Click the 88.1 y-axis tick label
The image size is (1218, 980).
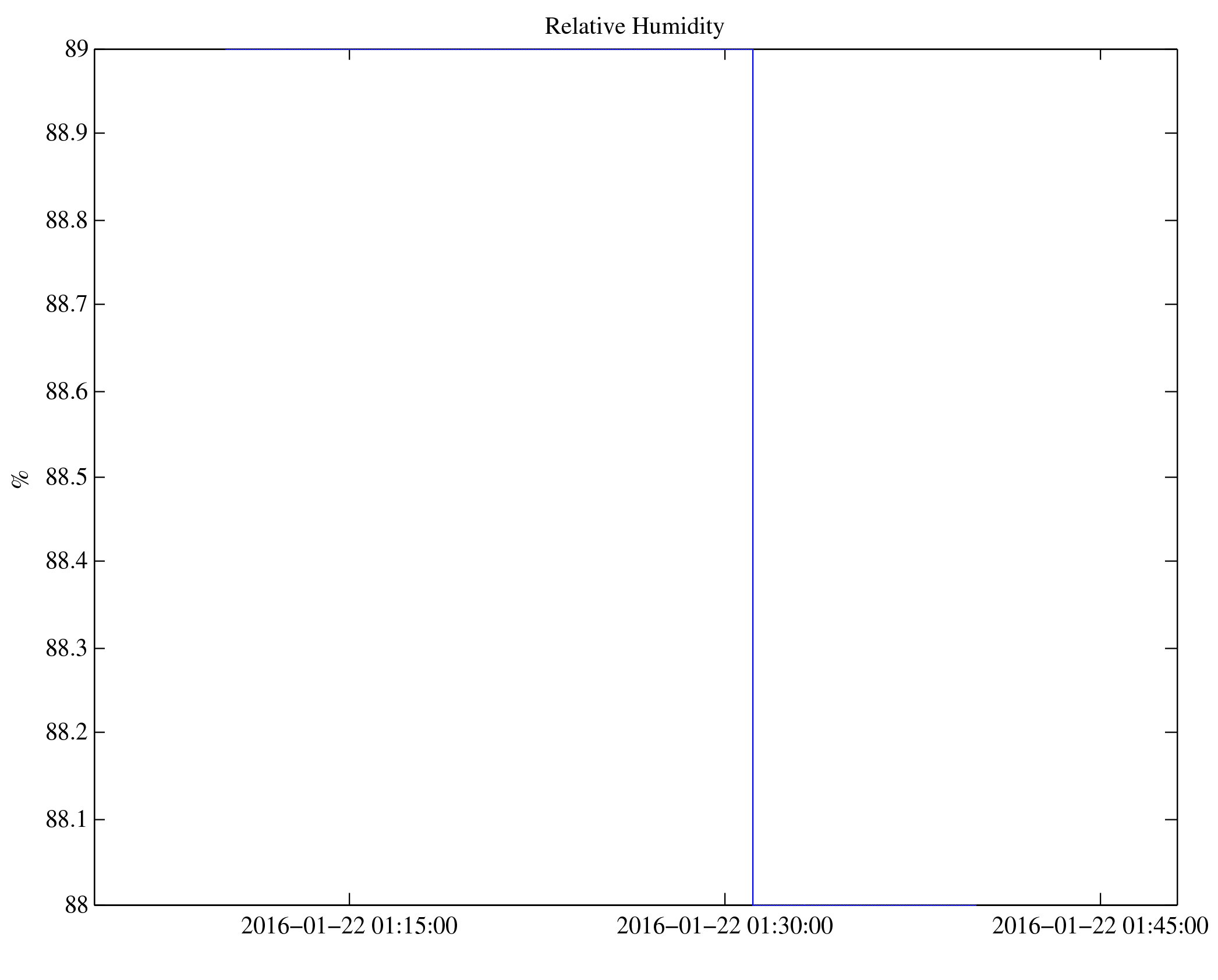(67, 819)
